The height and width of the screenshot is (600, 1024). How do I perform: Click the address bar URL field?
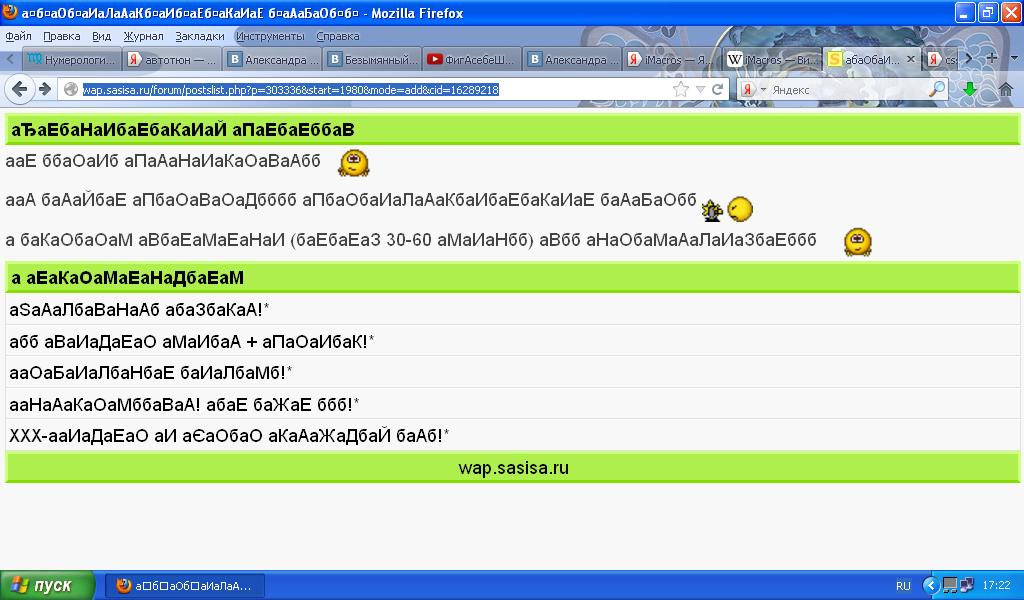370,89
